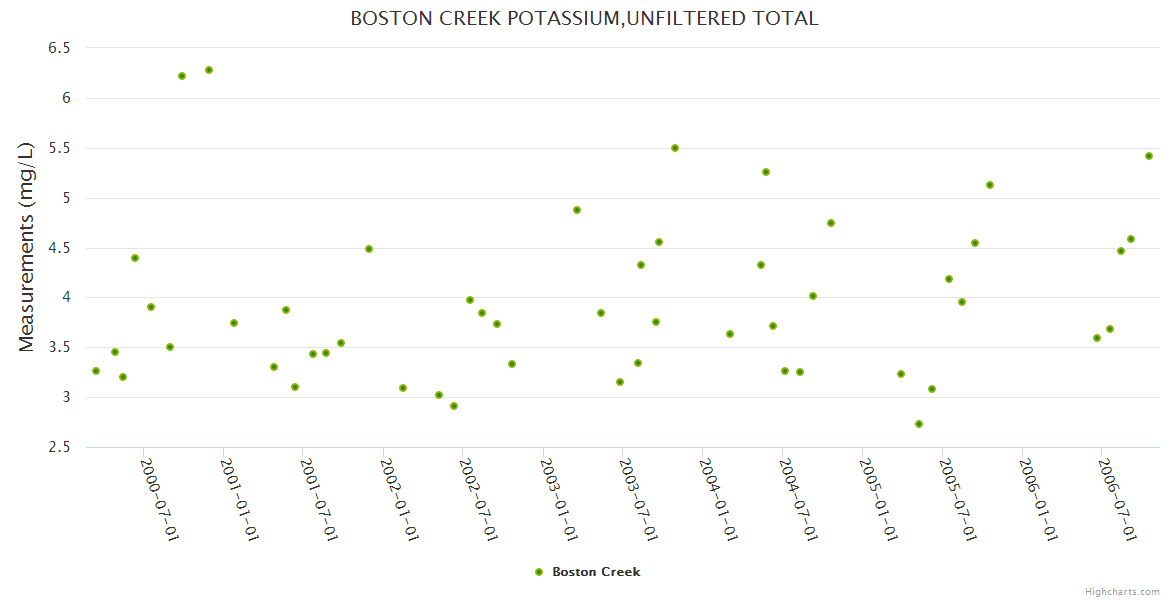Select the highest data point near 6.3 mg/L
Screen dimensions: 1170x600
[x=209, y=70]
